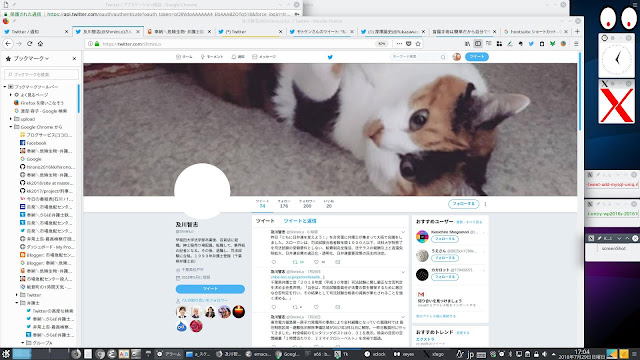Screen dimensions: 640x360
Task: Collapse the 'Google Chrome から' folder
Action: [11, 127]
